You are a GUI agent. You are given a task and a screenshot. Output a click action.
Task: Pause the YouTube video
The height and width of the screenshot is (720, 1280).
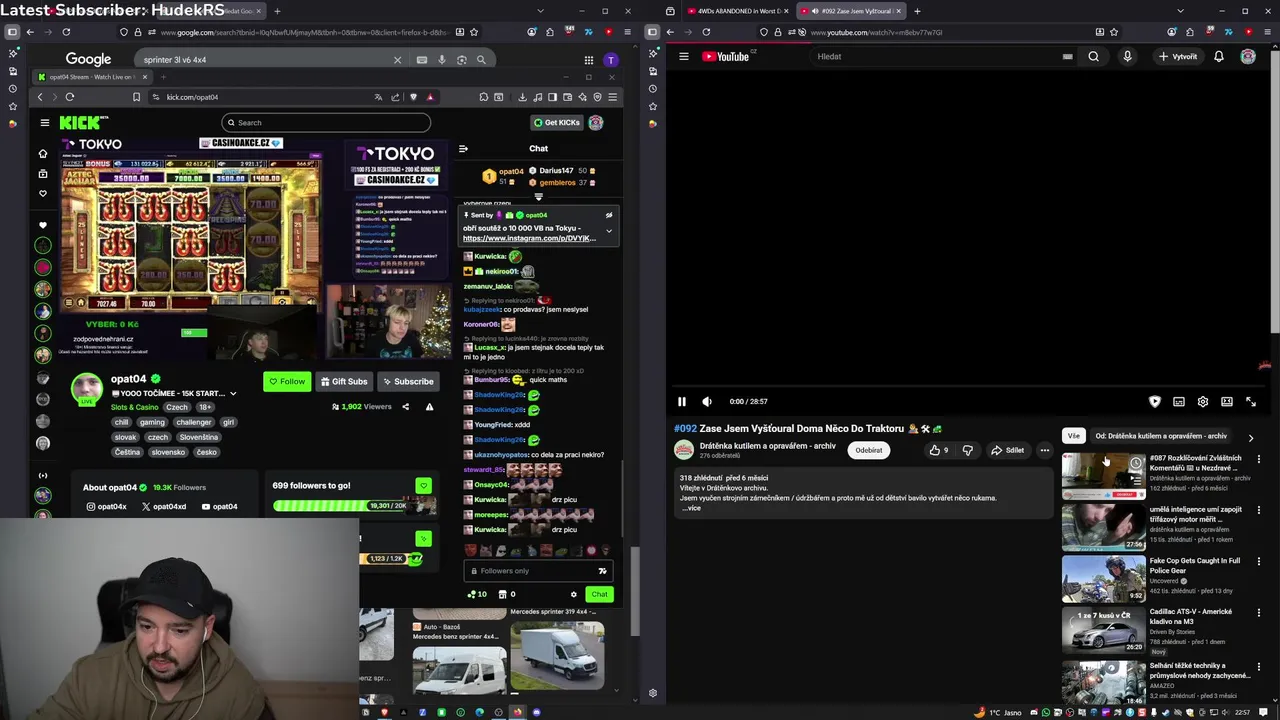click(x=682, y=401)
